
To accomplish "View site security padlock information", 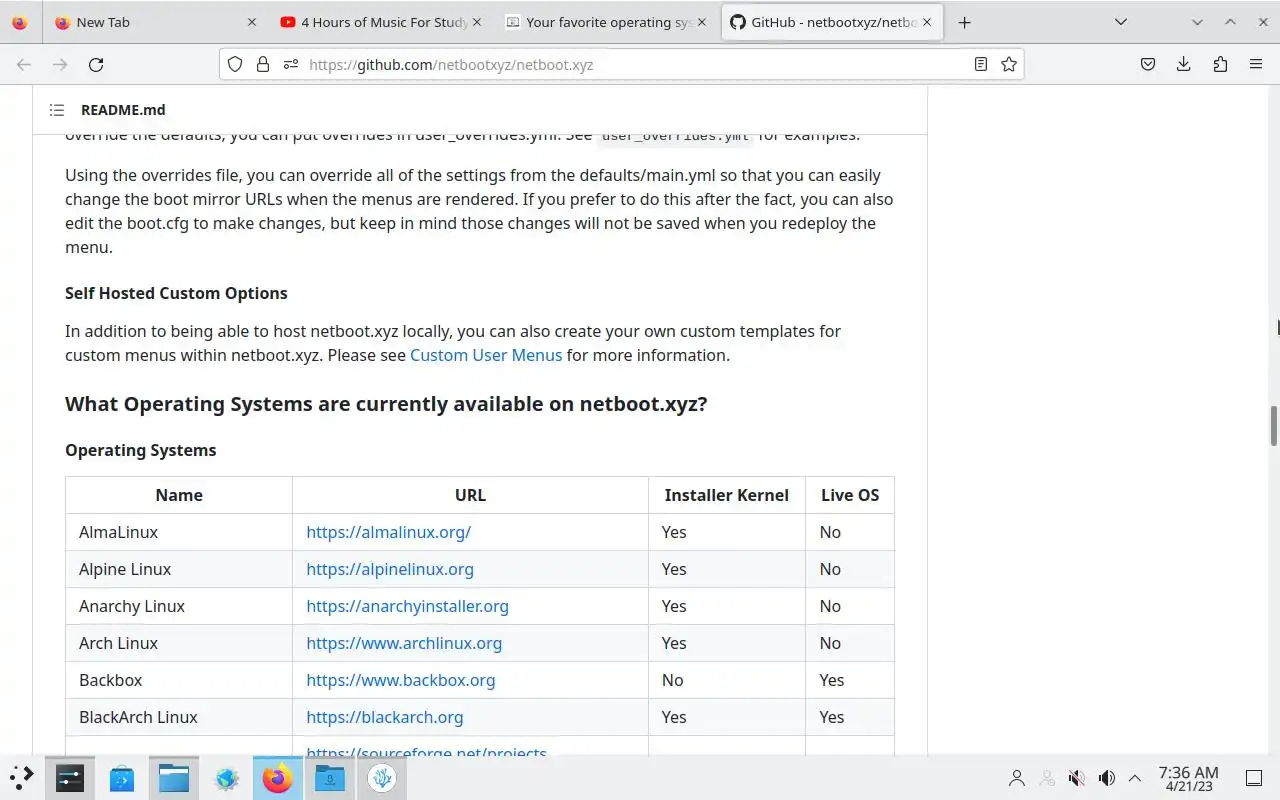I will pyautogui.click(x=263, y=64).
